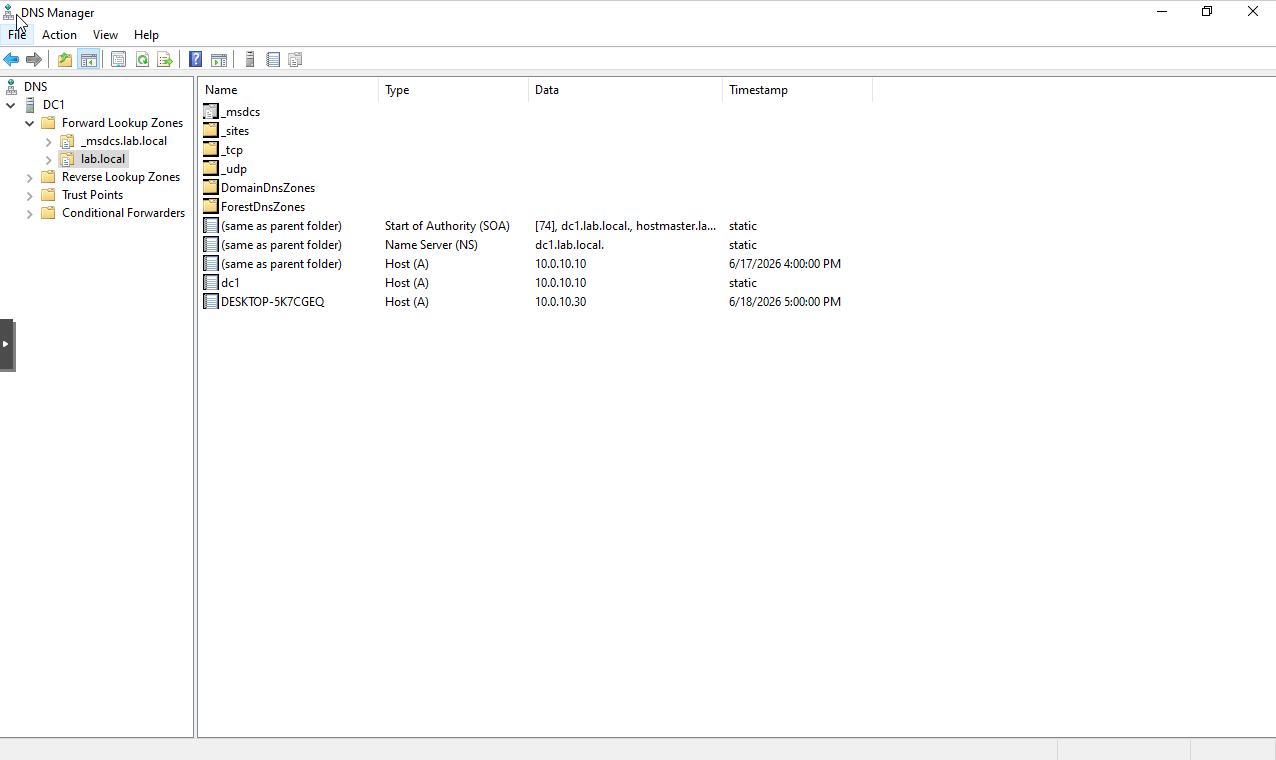Open the Help menu

point(146,35)
